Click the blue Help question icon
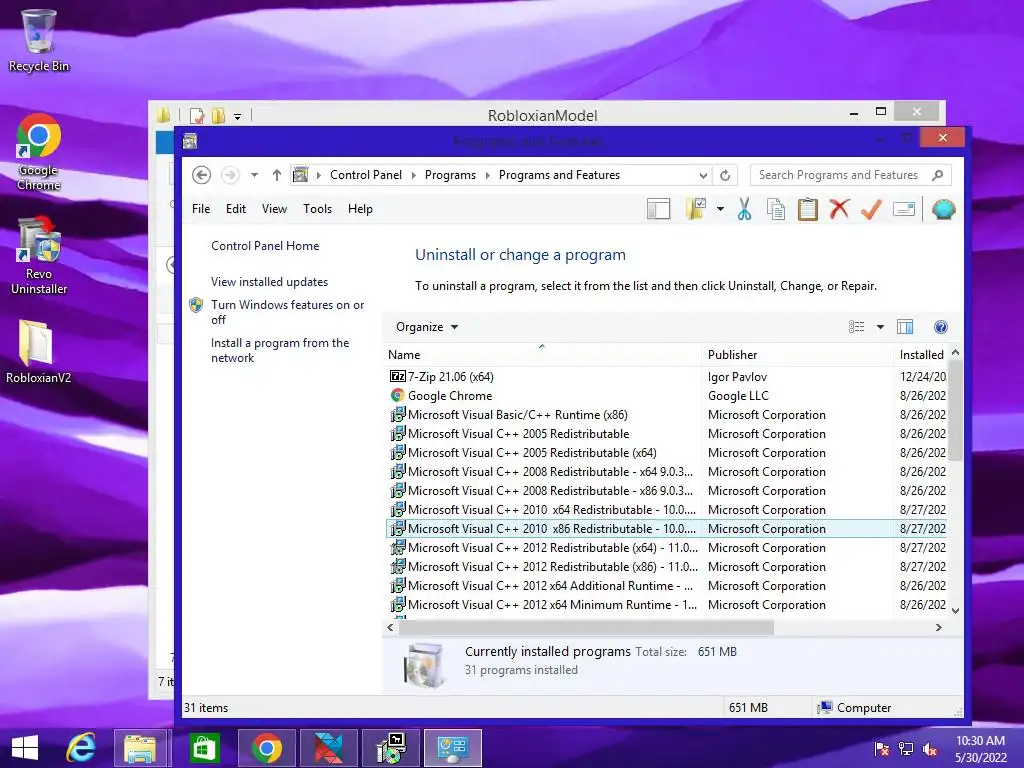The width and height of the screenshot is (1024, 768). (940, 327)
